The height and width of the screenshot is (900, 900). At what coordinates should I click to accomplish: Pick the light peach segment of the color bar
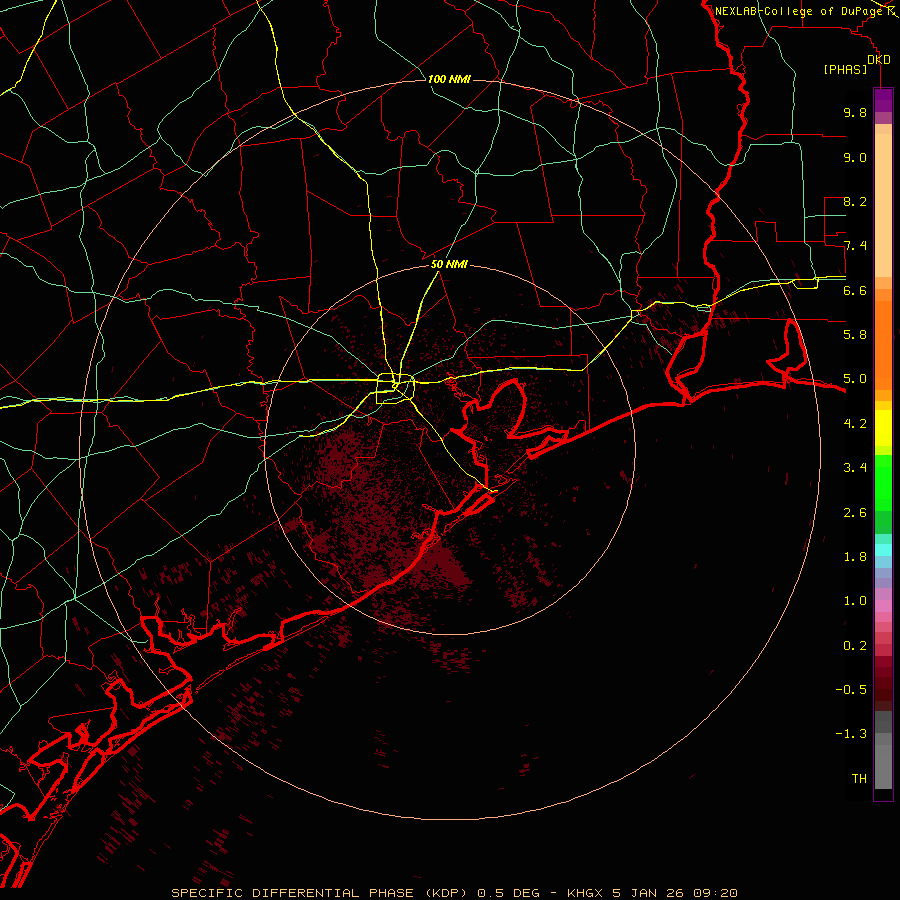click(x=883, y=205)
